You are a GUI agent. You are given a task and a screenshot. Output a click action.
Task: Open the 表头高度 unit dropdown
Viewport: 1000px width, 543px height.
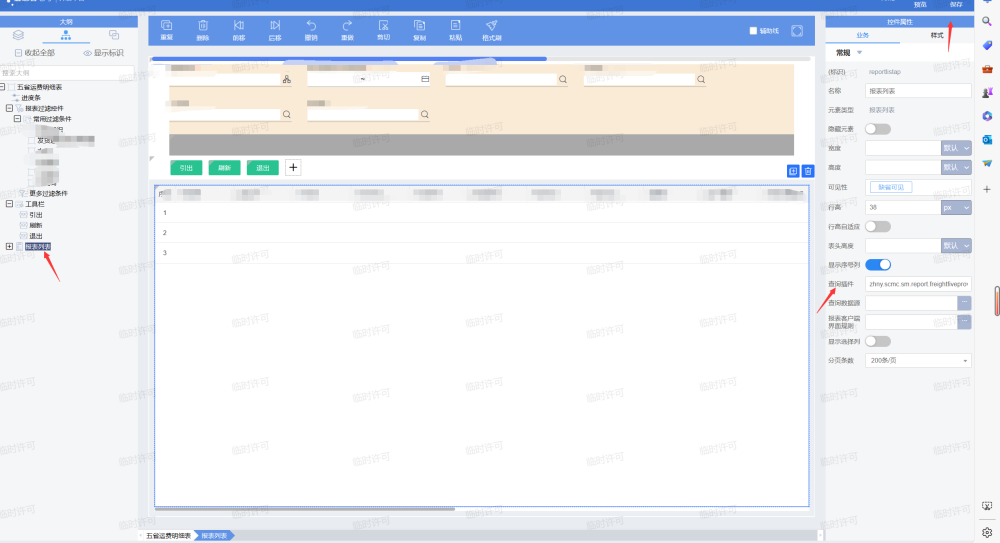click(x=956, y=246)
